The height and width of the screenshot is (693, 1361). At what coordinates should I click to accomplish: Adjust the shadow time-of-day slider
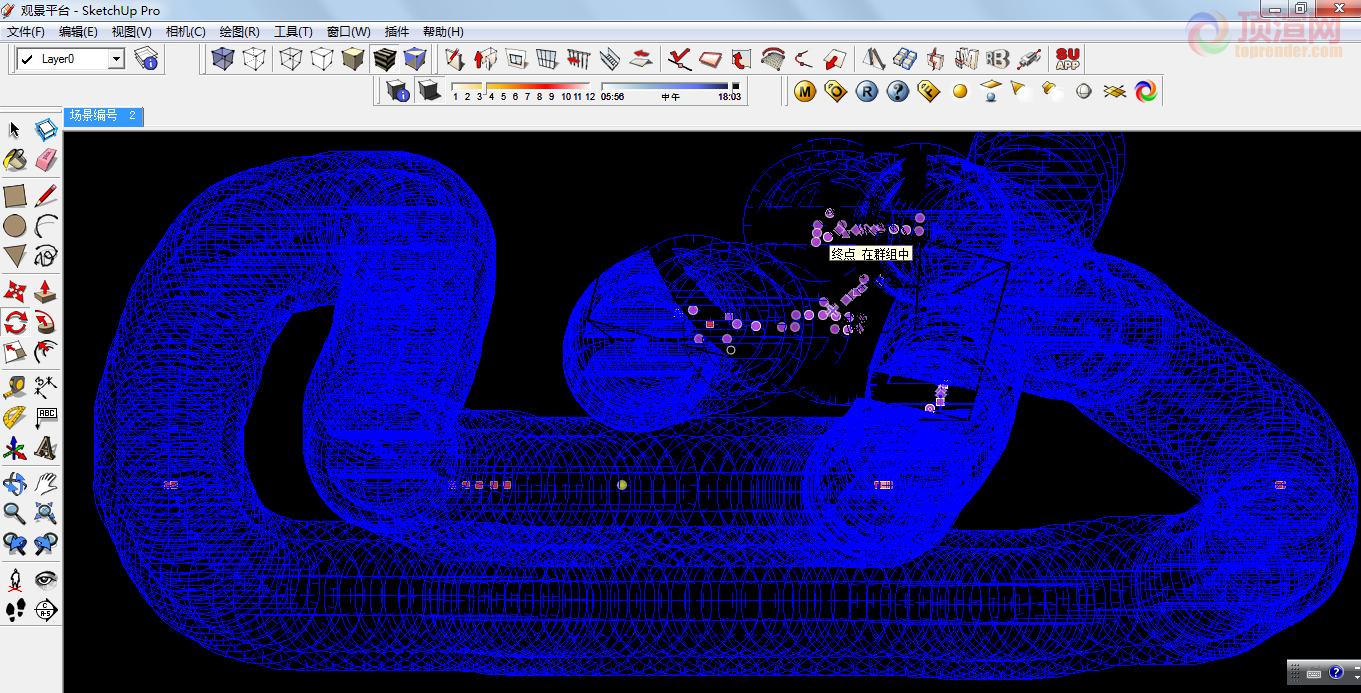[671, 87]
